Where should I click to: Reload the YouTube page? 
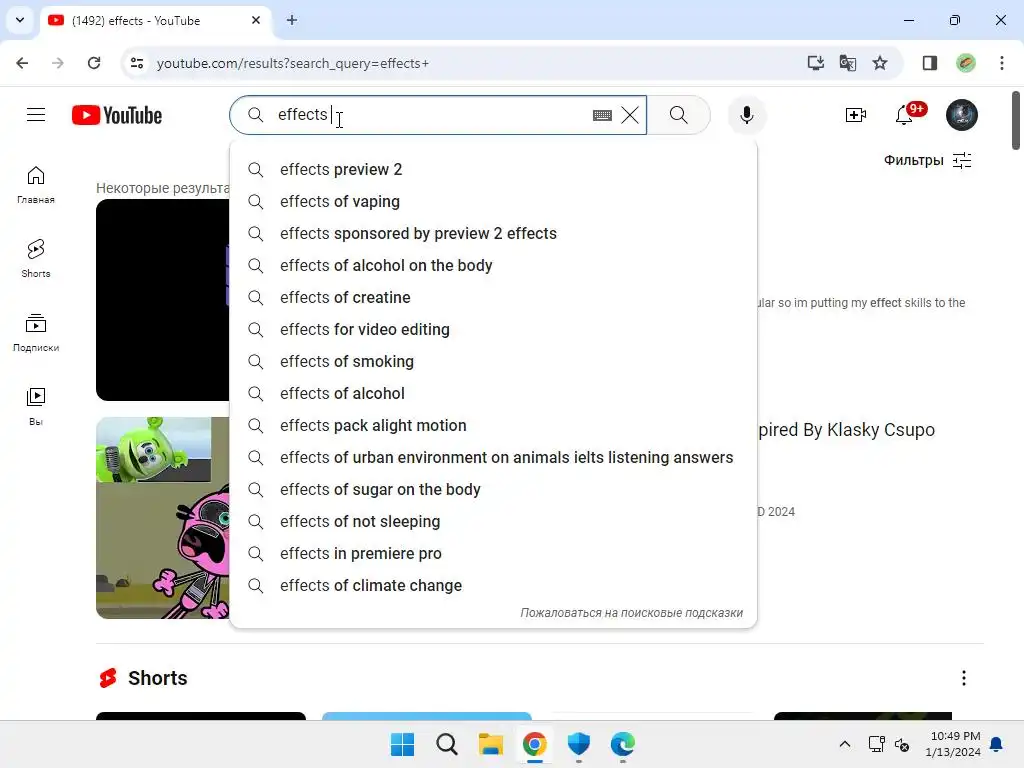click(94, 63)
